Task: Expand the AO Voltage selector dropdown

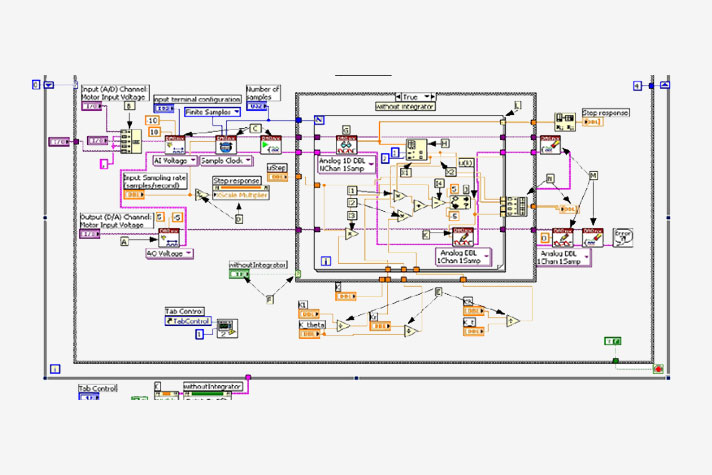Action: [169, 254]
